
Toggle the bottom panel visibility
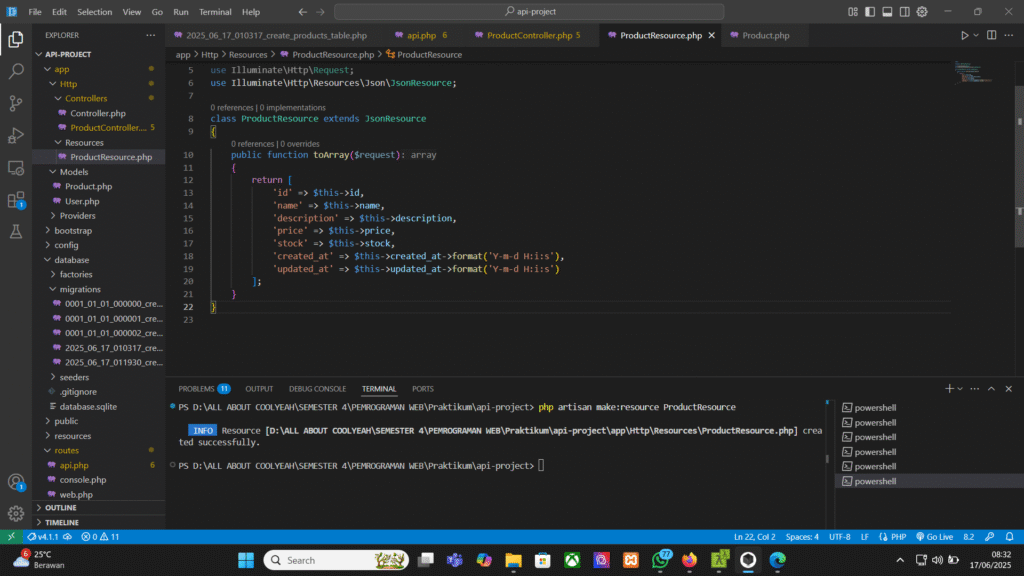(887, 12)
